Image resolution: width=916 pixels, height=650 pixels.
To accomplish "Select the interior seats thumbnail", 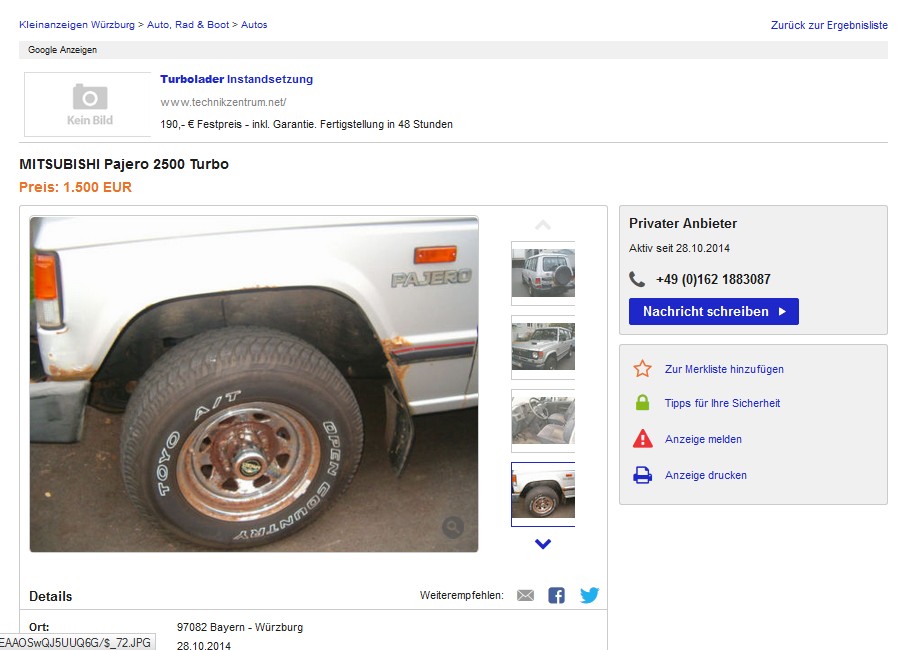I will pos(543,420).
